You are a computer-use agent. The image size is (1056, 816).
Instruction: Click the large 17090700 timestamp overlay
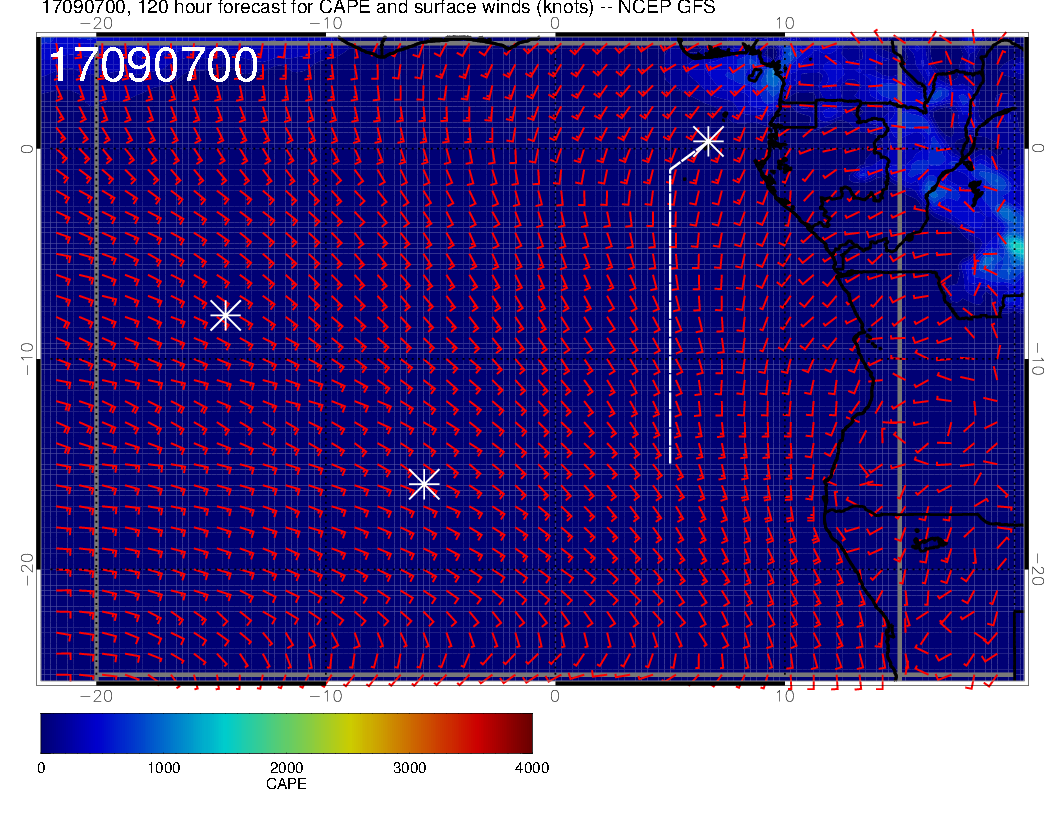coord(154,65)
